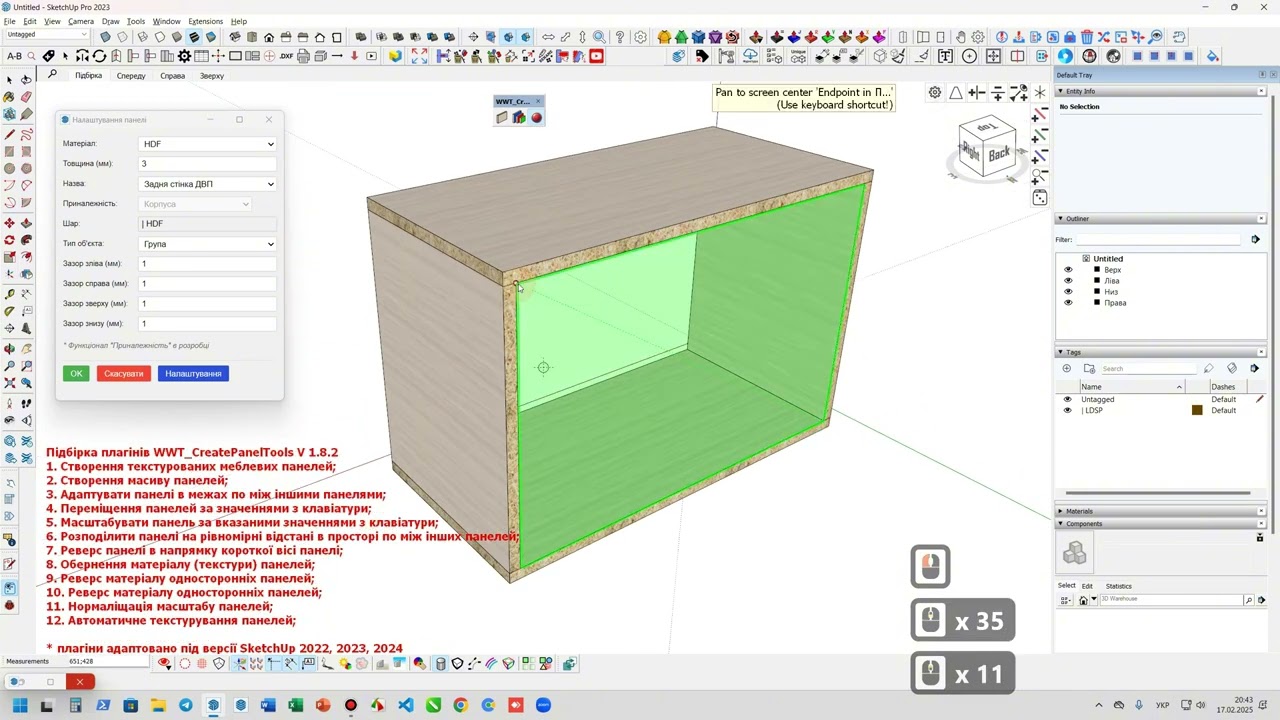Viewport: 1280px width, 720px height.
Task: Click the pan hand icon in top toolbar
Action: [x=961, y=37]
